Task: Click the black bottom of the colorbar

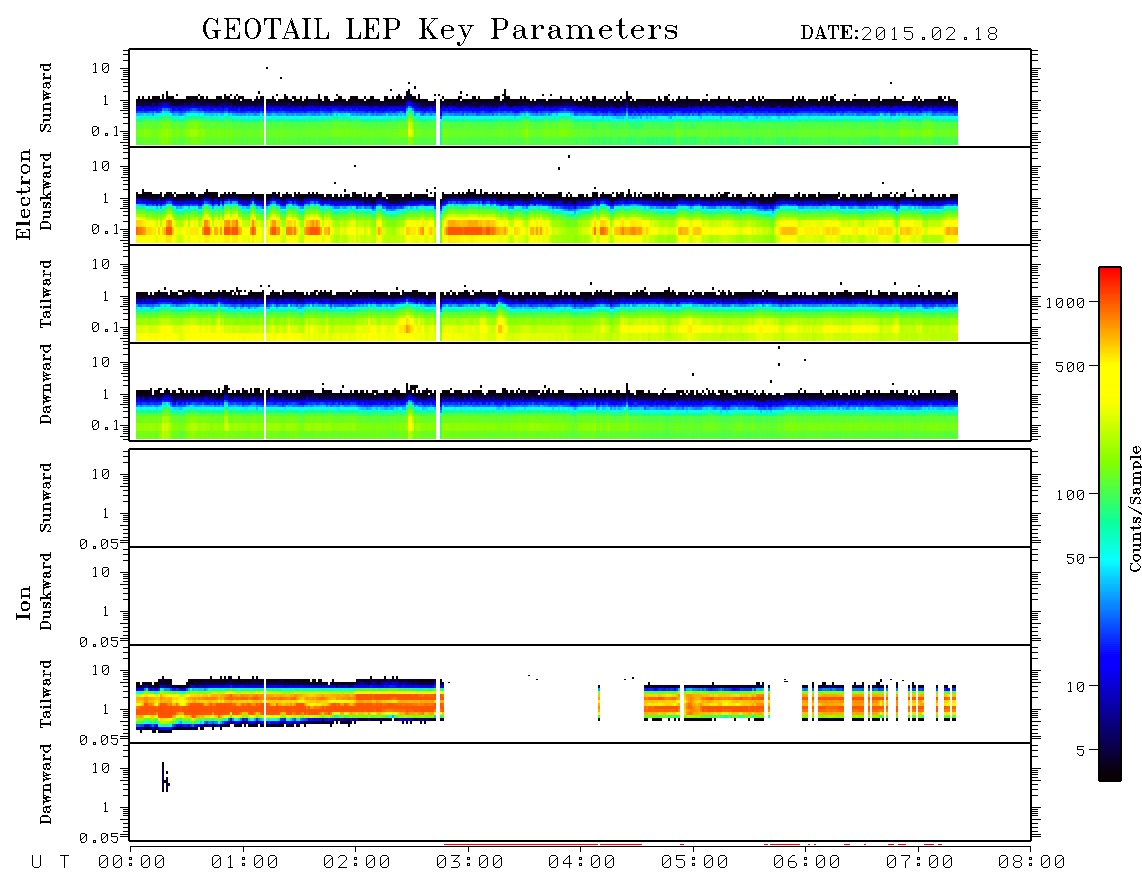Action: coord(1110,771)
